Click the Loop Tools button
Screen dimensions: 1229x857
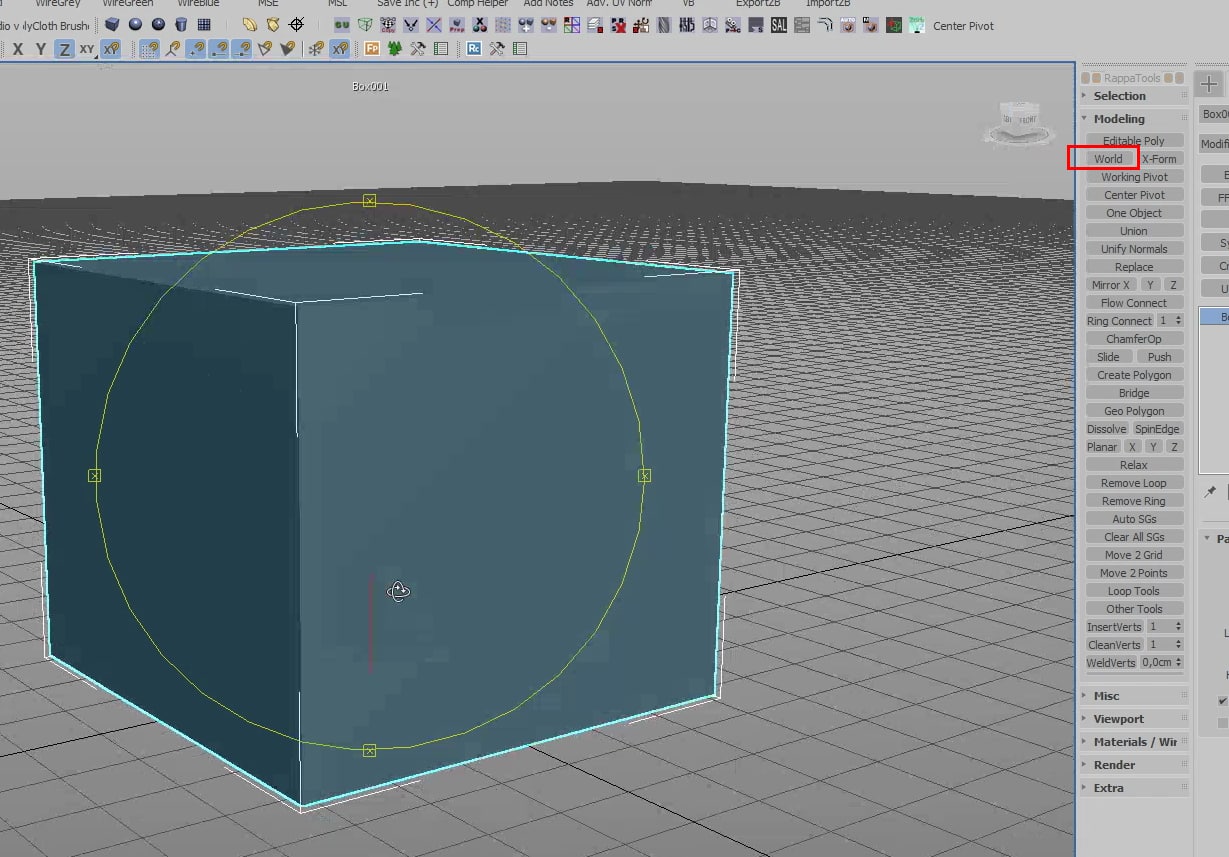[1134, 591]
